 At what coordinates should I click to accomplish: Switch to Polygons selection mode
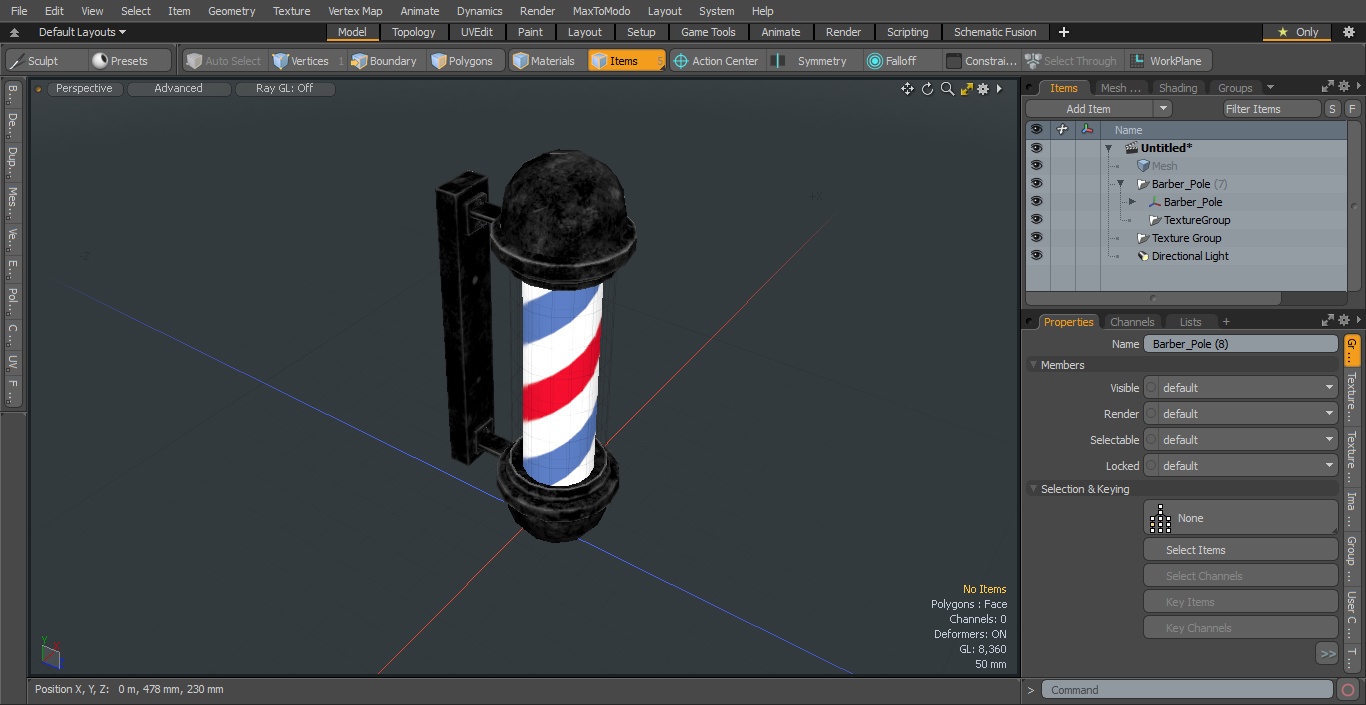coord(462,61)
